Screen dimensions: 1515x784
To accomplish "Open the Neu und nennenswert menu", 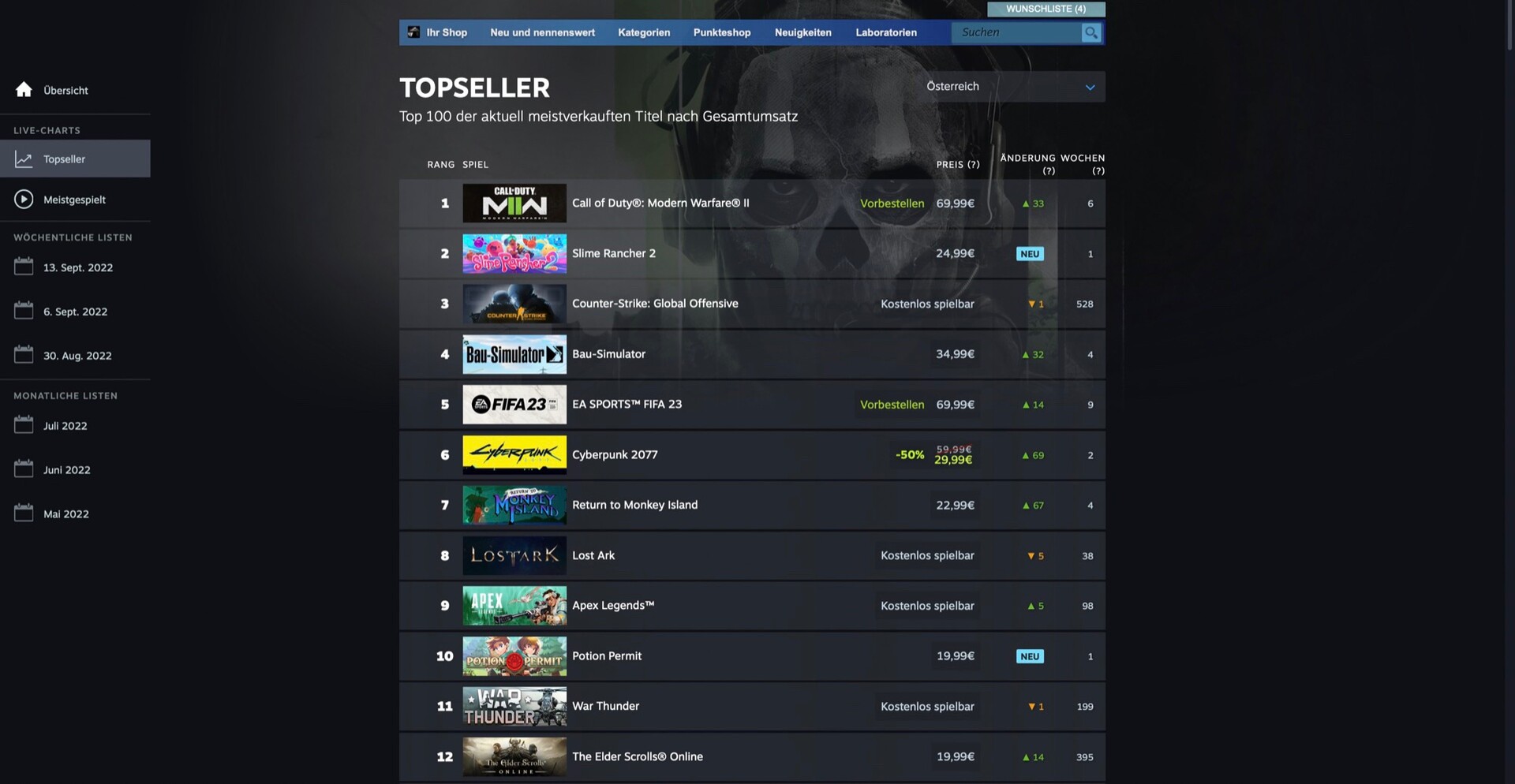I will pos(543,32).
